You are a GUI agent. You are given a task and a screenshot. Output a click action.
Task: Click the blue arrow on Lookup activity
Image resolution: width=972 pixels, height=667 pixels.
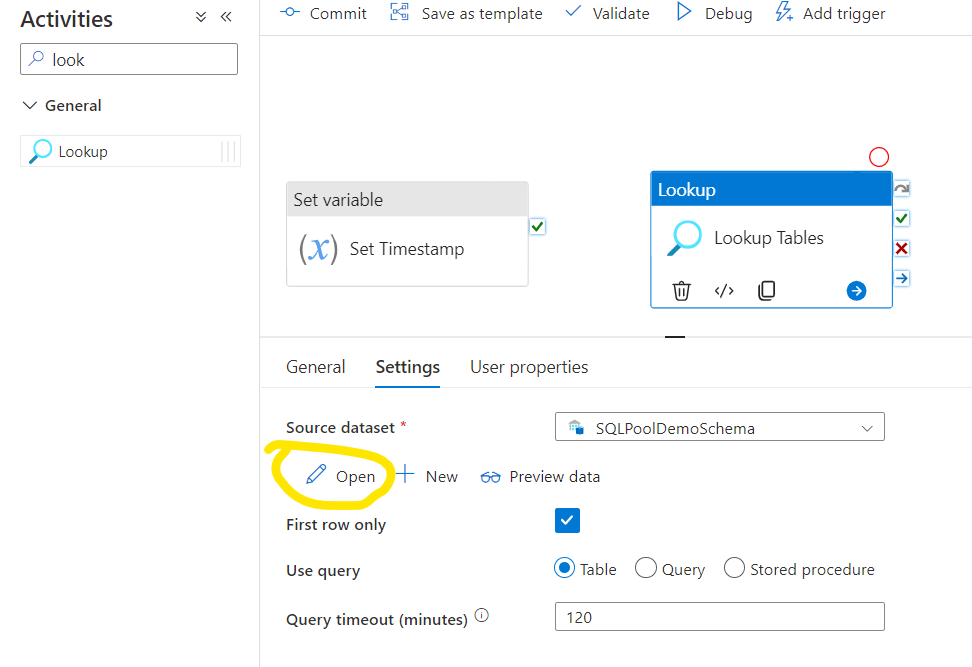click(x=856, y=291)
